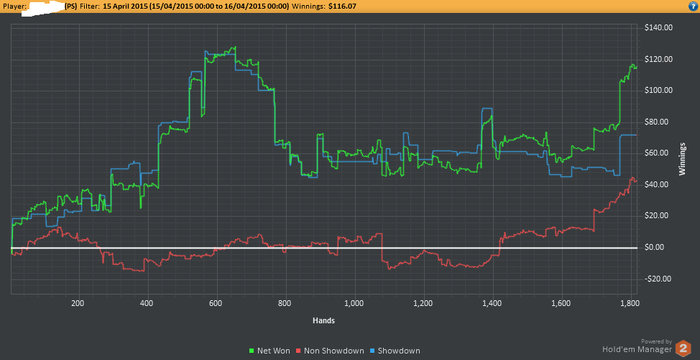Viewport: 700px width, 360px height.
Task: Click the red Non Showdown color swatch
Action: (300, 351)
